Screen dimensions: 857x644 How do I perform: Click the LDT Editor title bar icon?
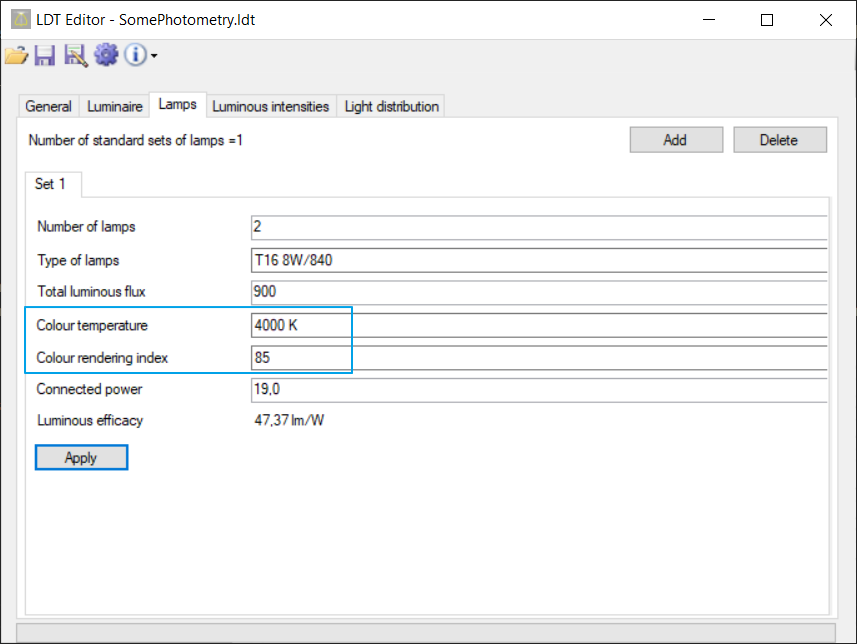(17, 19)
